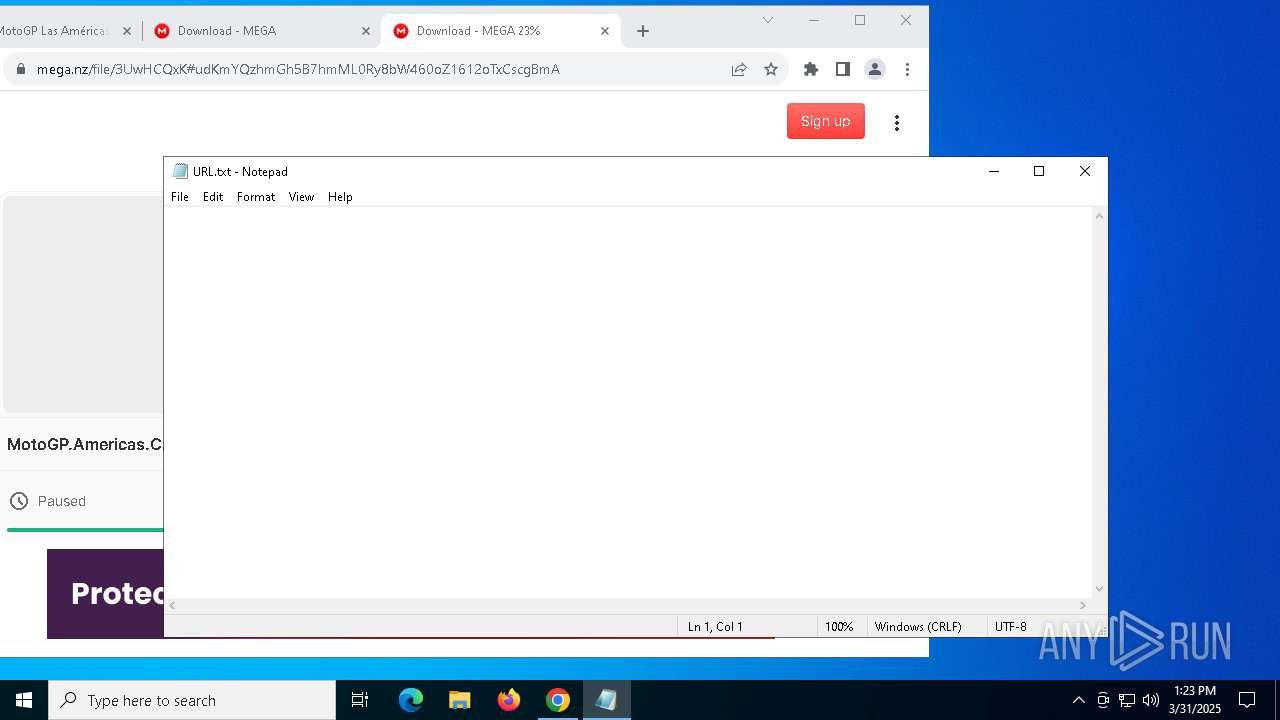Open the Notepad Edit menu

(x=213, y=197)
